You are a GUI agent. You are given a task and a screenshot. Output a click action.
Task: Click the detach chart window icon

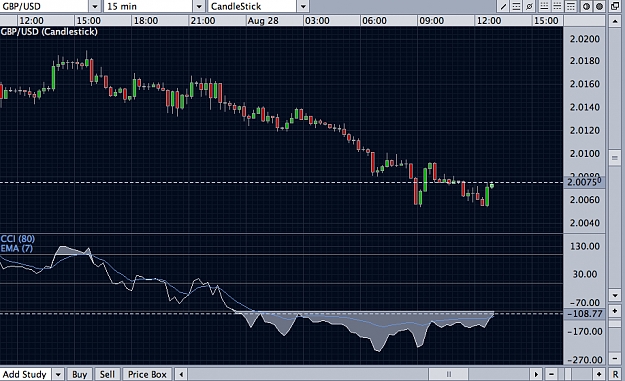[615, 6]
